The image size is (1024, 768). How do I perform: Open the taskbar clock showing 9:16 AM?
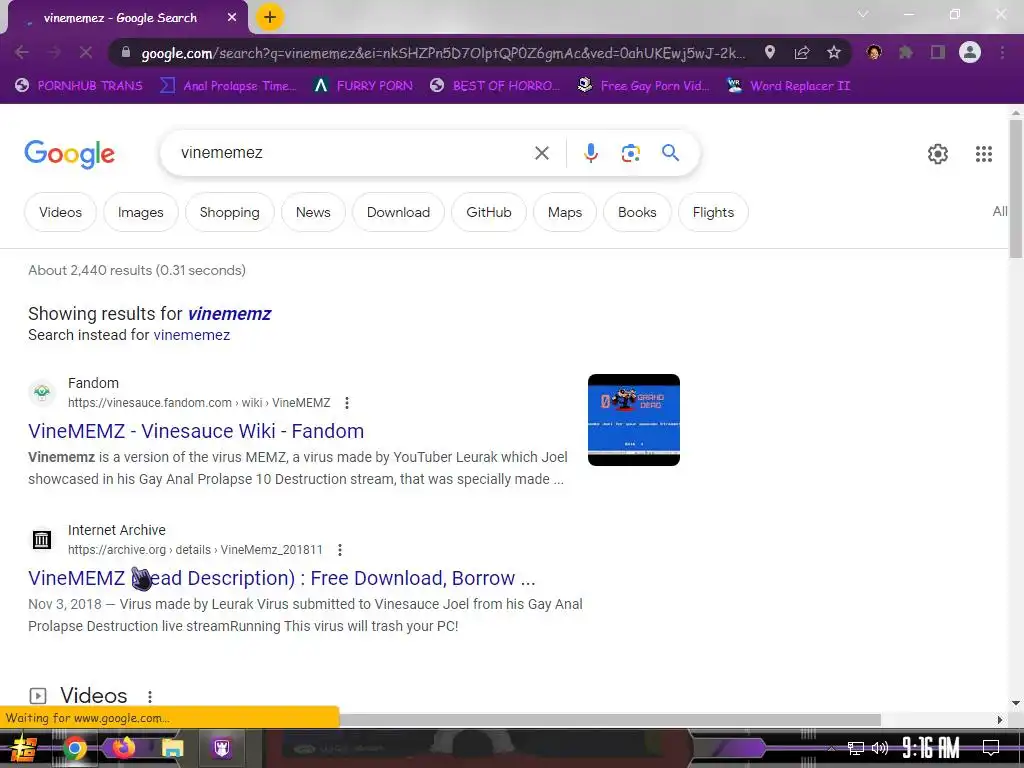pos(931,748)
